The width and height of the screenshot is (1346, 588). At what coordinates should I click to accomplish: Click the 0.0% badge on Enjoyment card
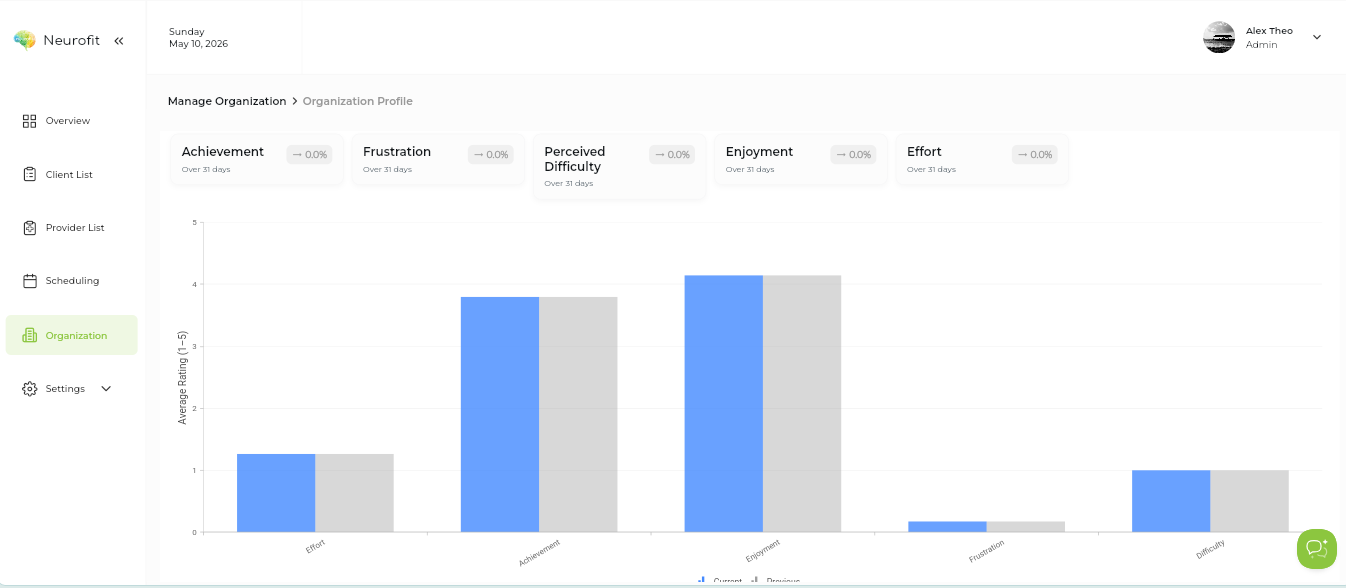853,155
